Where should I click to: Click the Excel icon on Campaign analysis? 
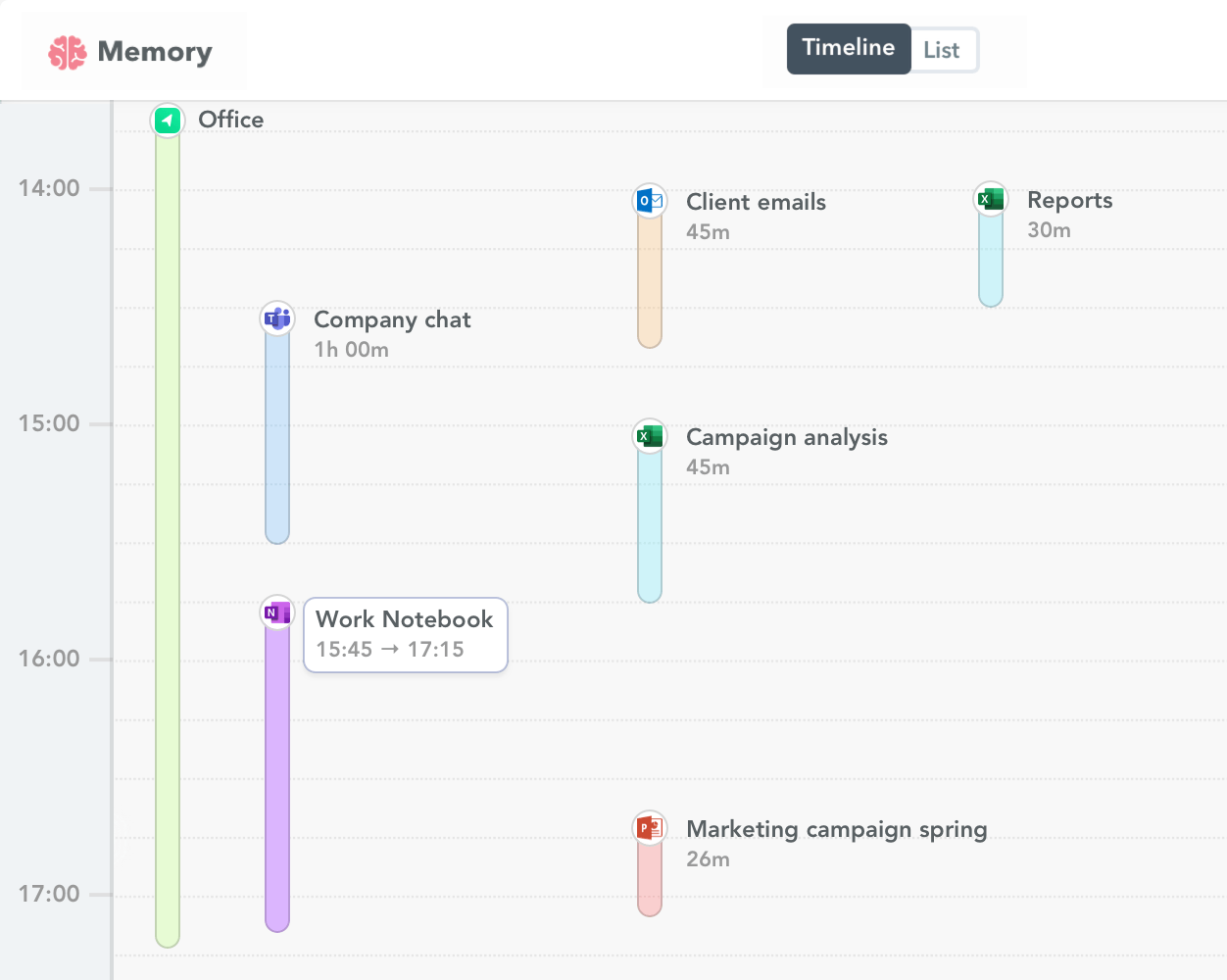point(649,435)
